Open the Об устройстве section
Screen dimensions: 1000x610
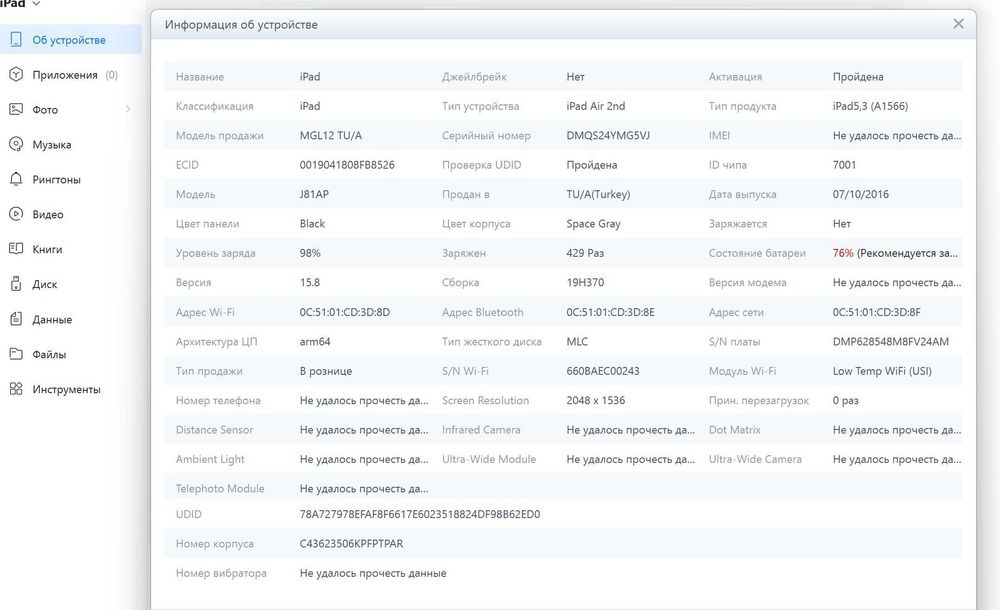click(71, 40)
